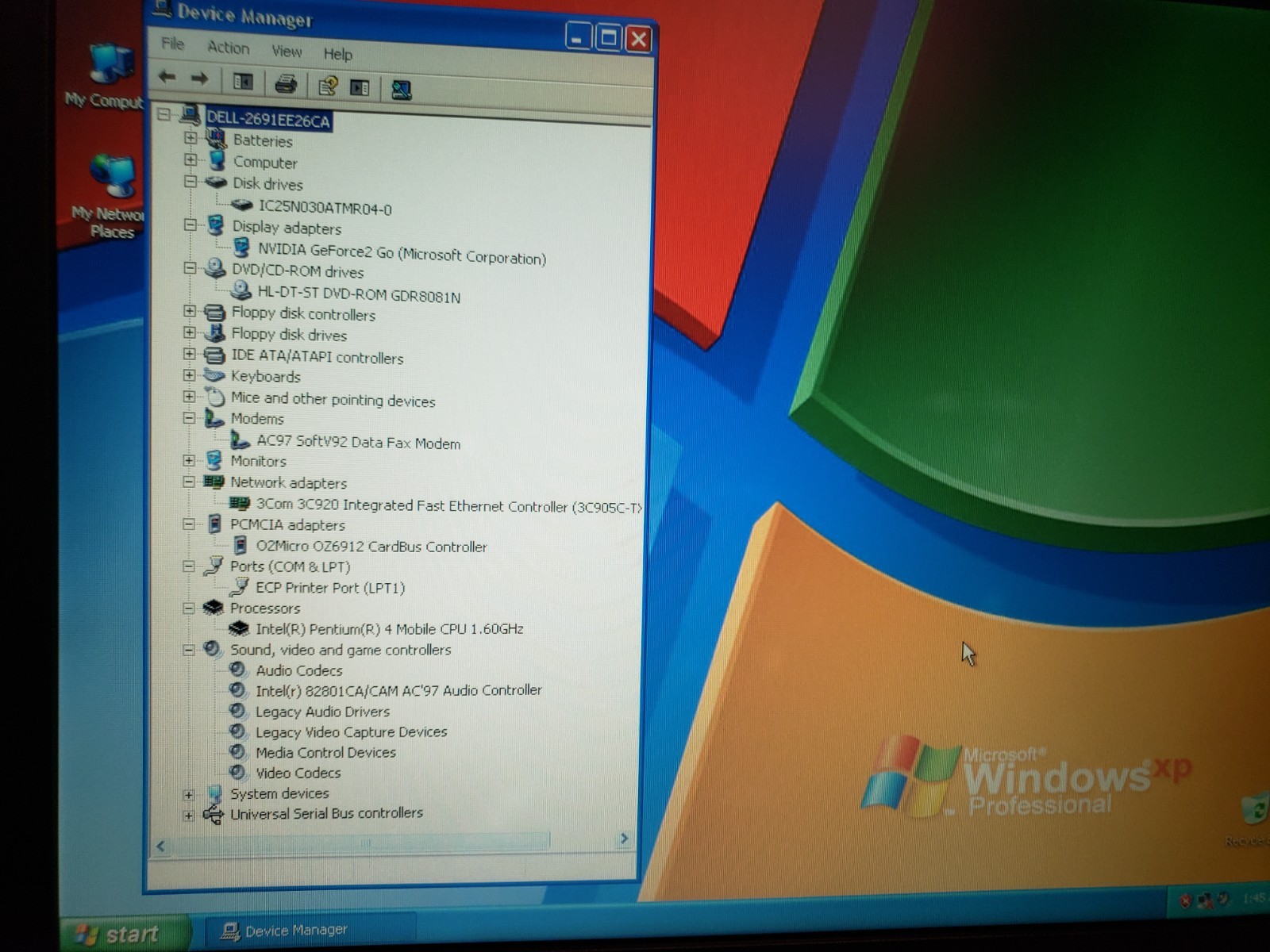
Task: Collapse the Processors node
Action: [x=189, y=608]
